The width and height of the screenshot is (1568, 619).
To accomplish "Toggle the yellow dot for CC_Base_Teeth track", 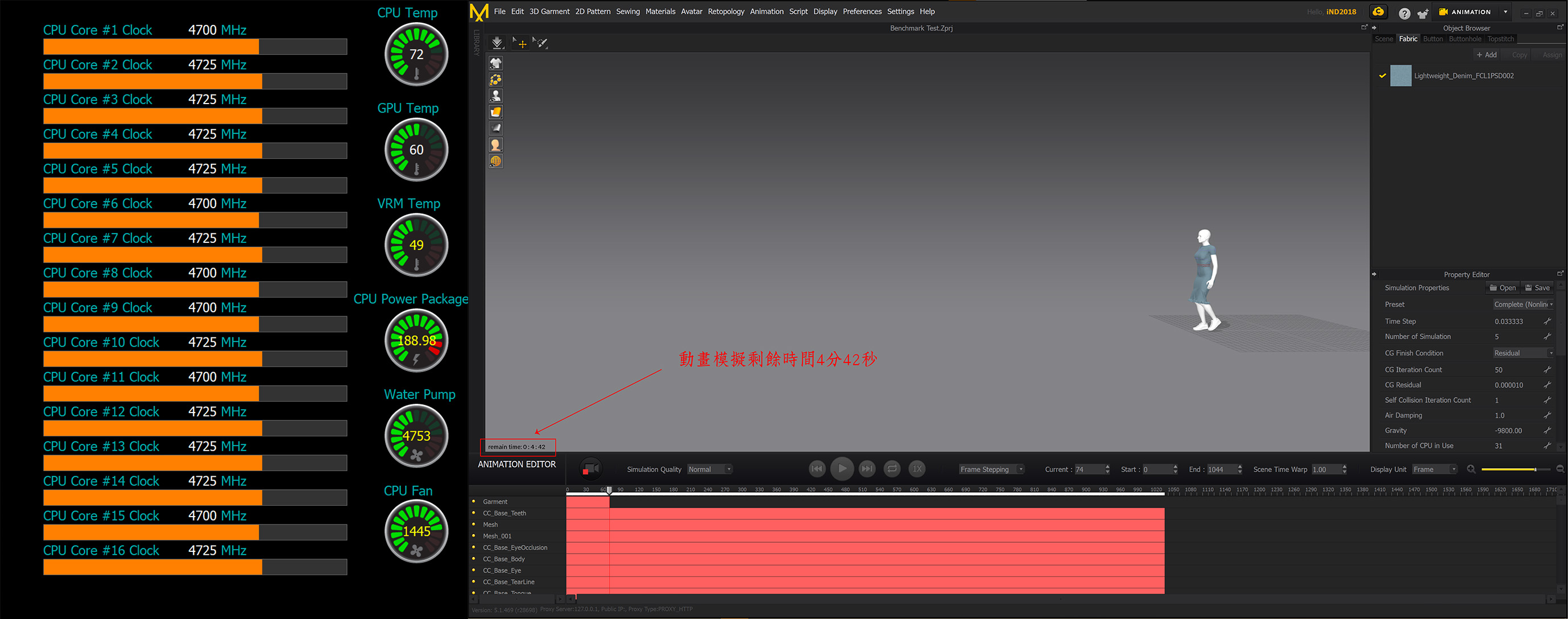I will [474, 513].
